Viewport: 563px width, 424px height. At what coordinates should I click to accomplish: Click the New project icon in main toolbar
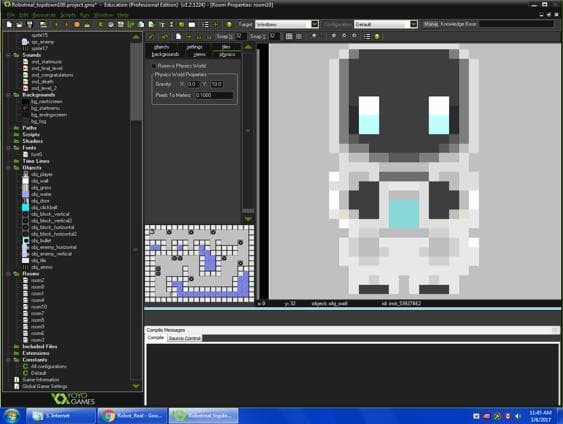[9, 24]
